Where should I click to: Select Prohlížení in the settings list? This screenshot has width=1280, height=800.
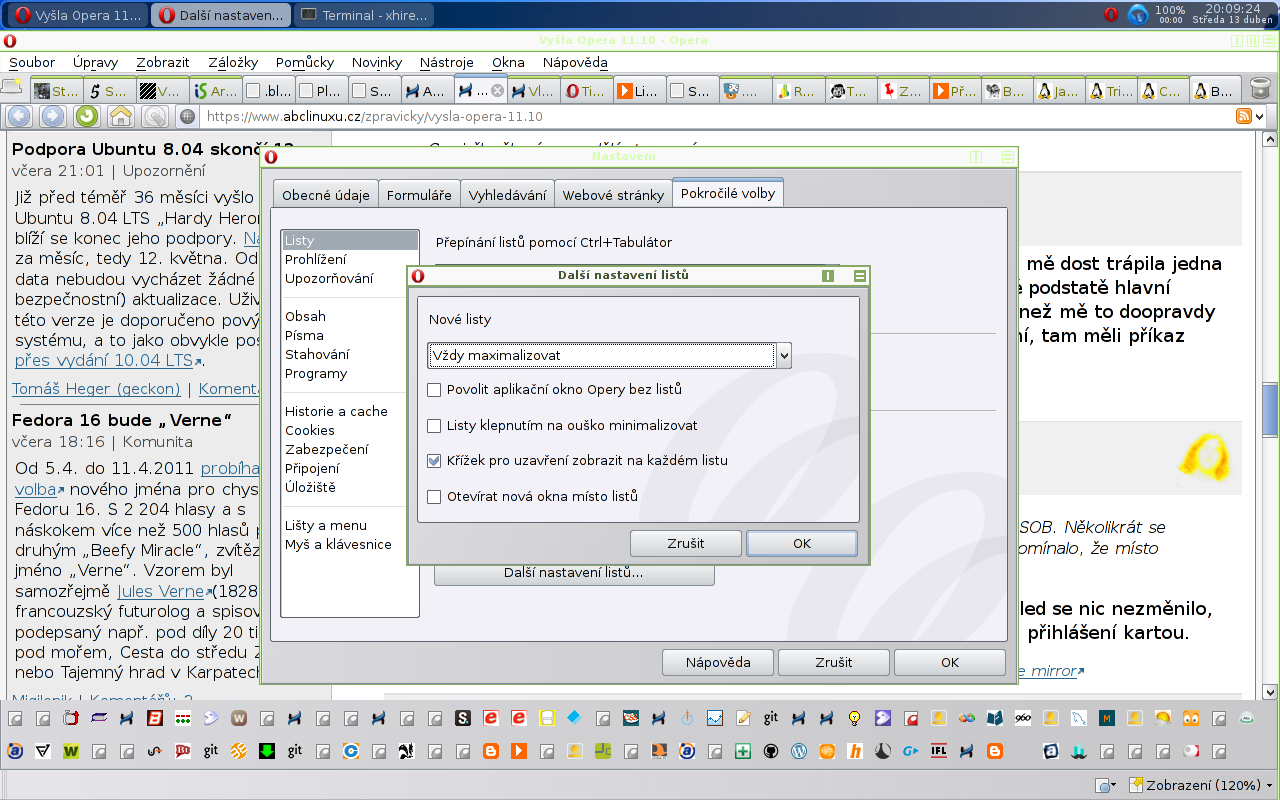315,259
